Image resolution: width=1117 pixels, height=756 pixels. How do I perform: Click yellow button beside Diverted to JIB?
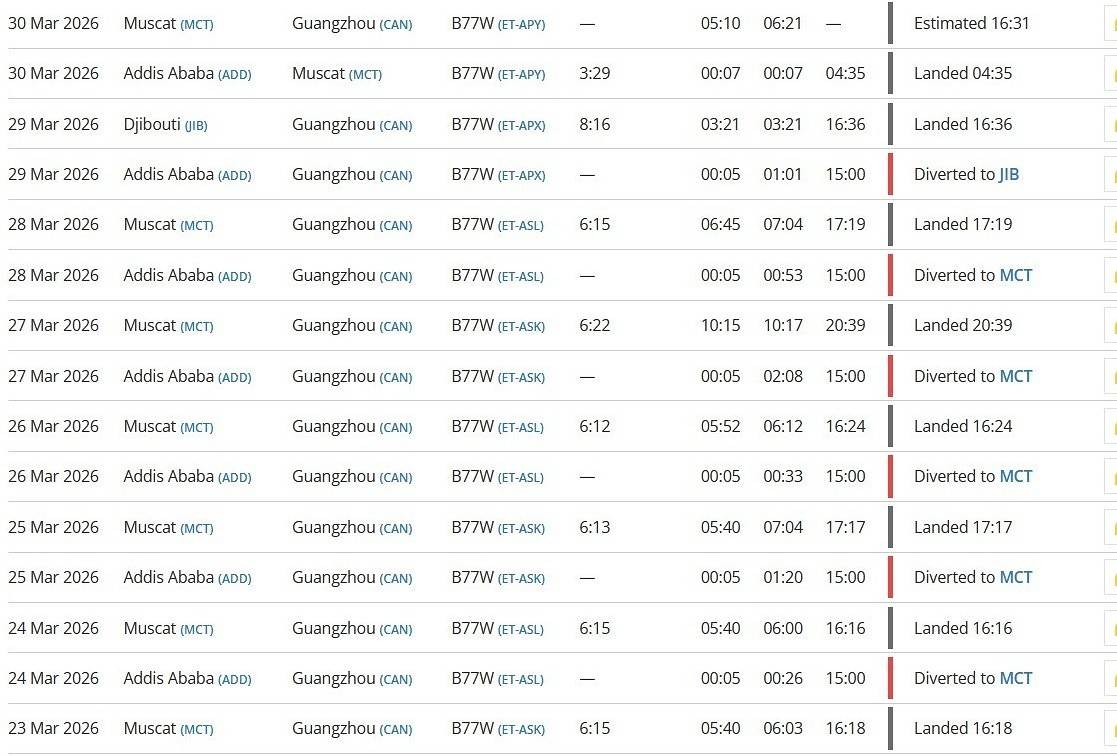[x=1111, y=175]
